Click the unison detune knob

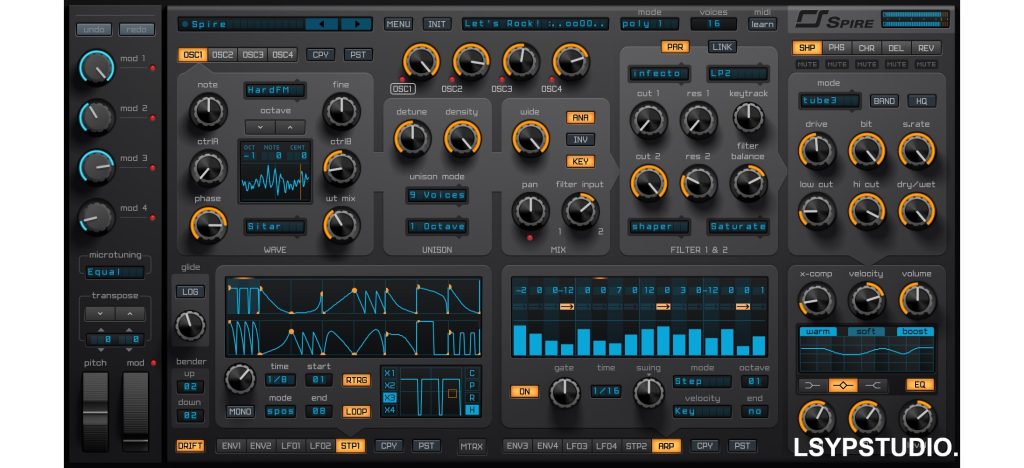(x=412, y=138)
